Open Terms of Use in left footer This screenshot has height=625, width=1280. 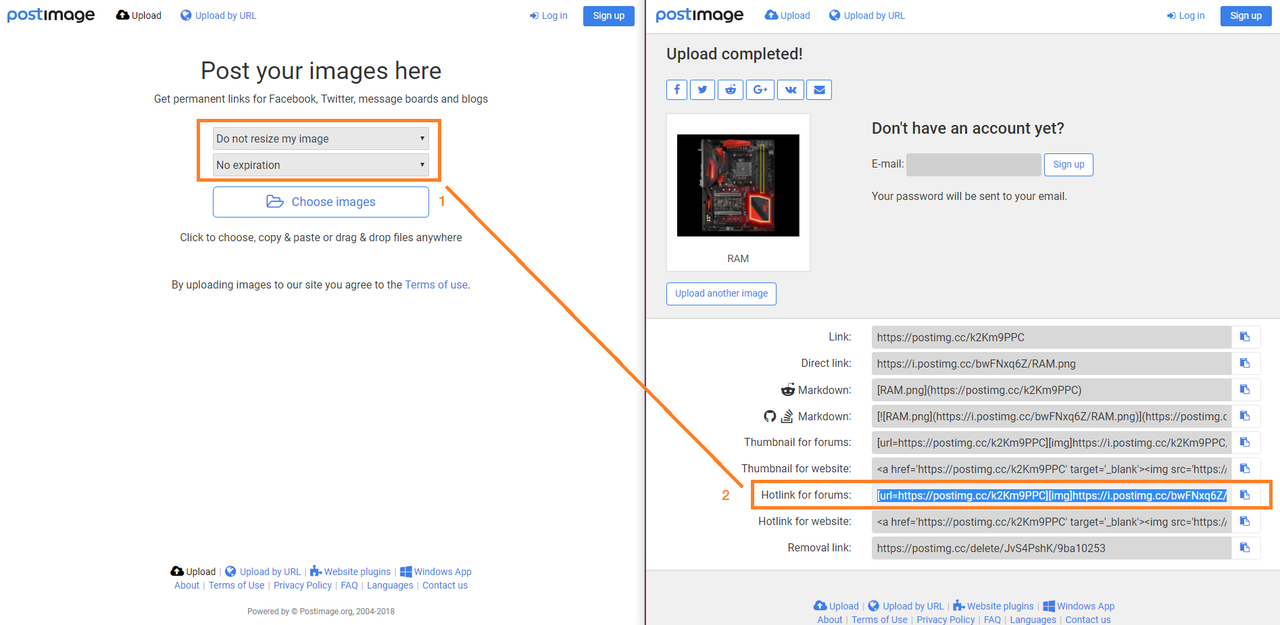point(236,586)
